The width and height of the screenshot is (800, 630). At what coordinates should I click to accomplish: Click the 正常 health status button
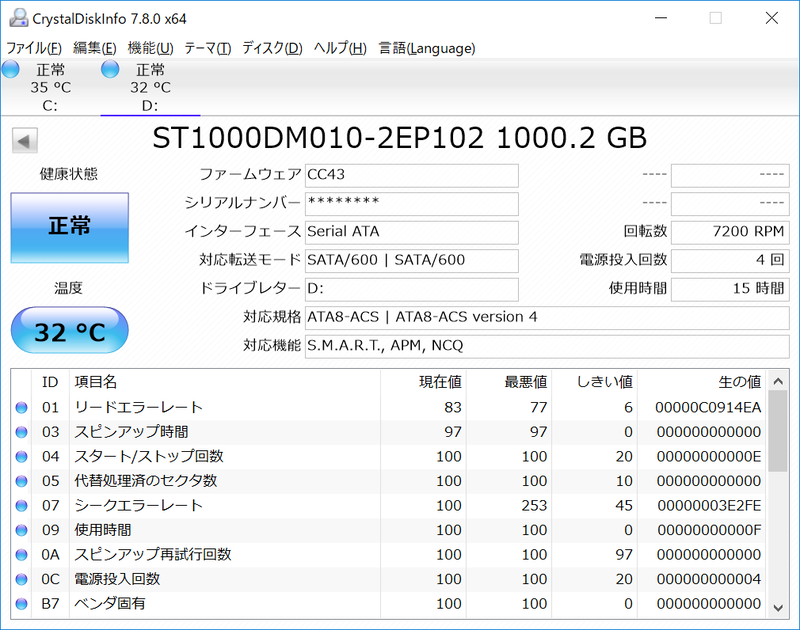(69, 228)
